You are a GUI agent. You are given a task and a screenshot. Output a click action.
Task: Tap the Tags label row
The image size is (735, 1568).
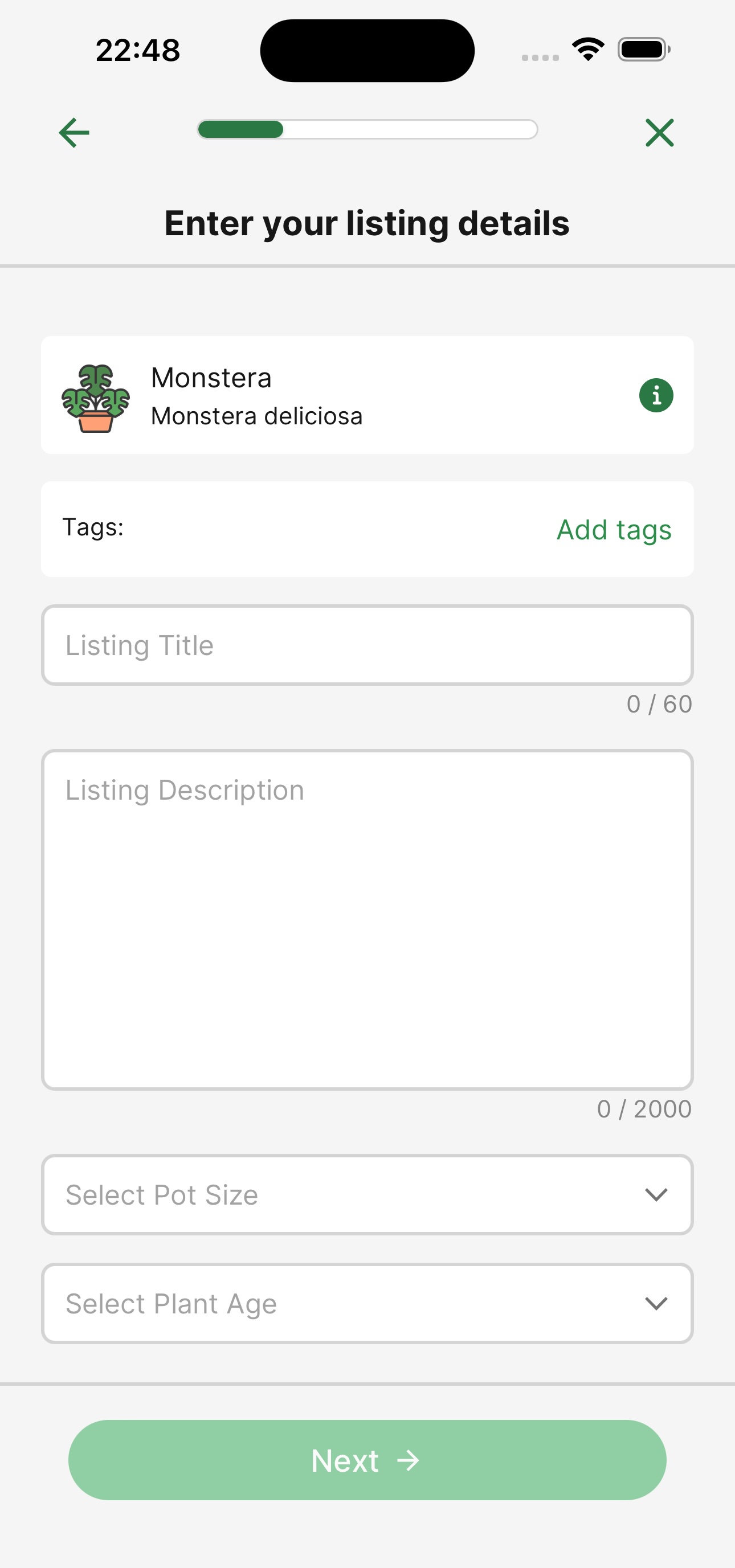(x=93, y=527)
